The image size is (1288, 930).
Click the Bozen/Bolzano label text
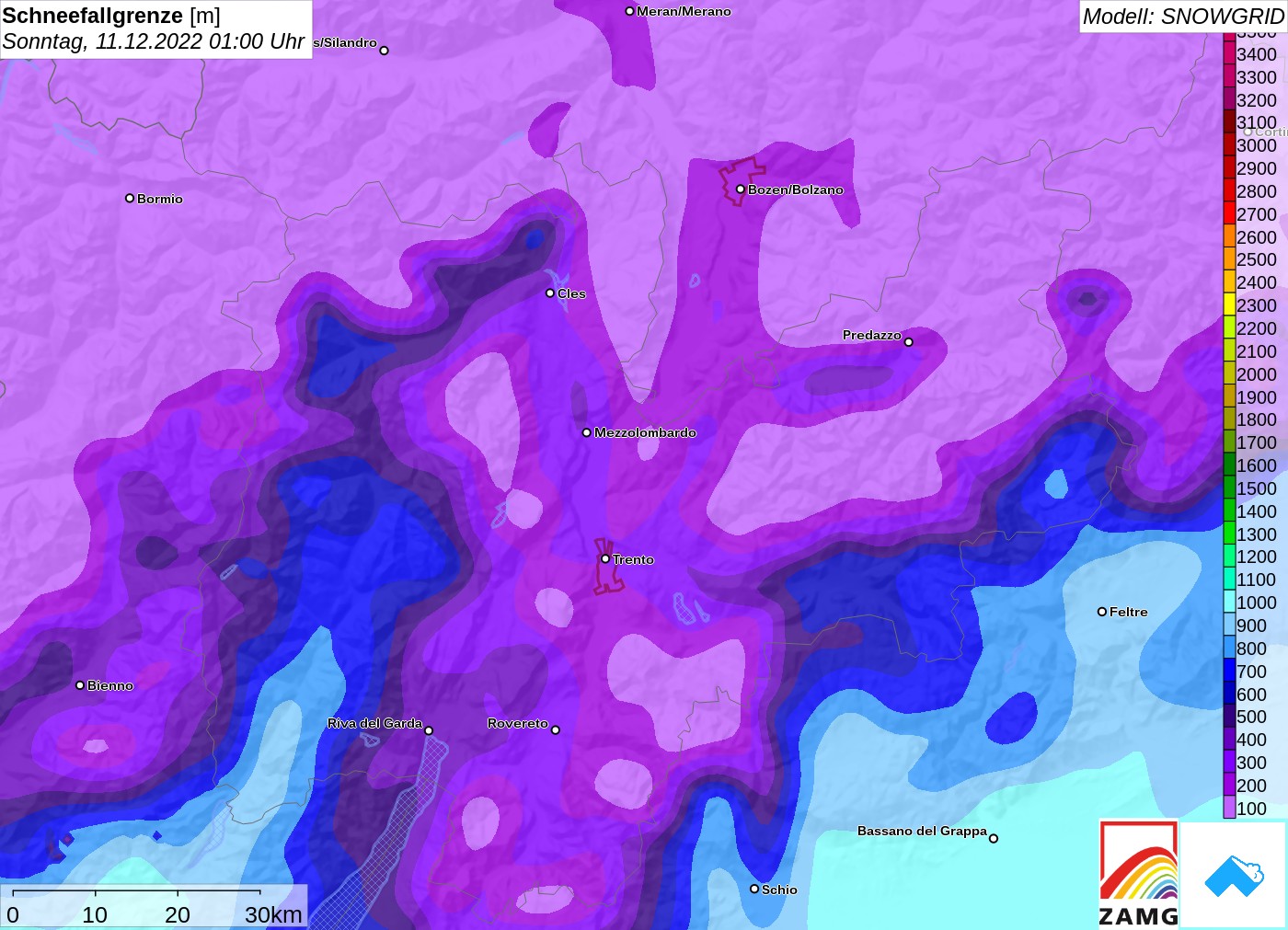coord(796,189)
